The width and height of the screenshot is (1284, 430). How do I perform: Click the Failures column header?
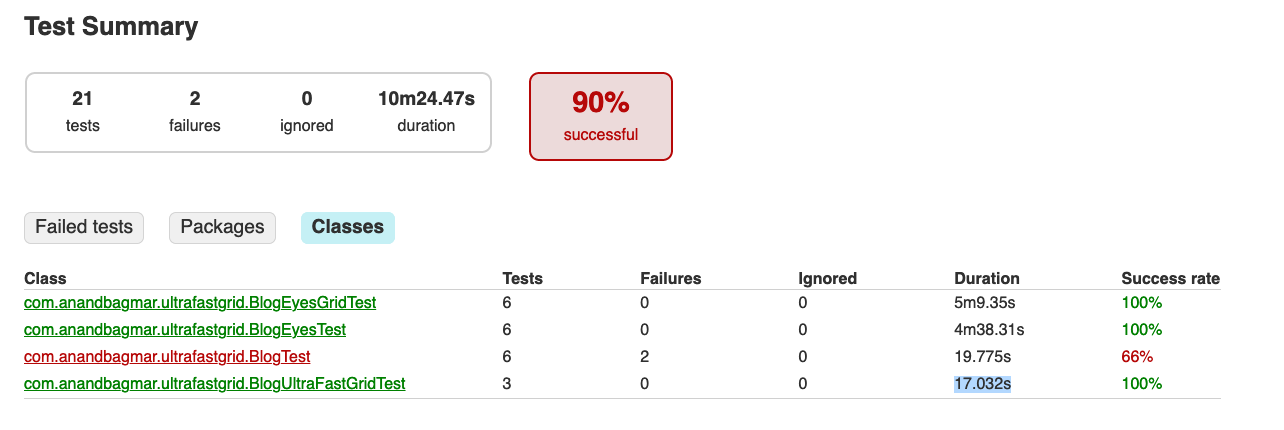(x=671, y=278)
